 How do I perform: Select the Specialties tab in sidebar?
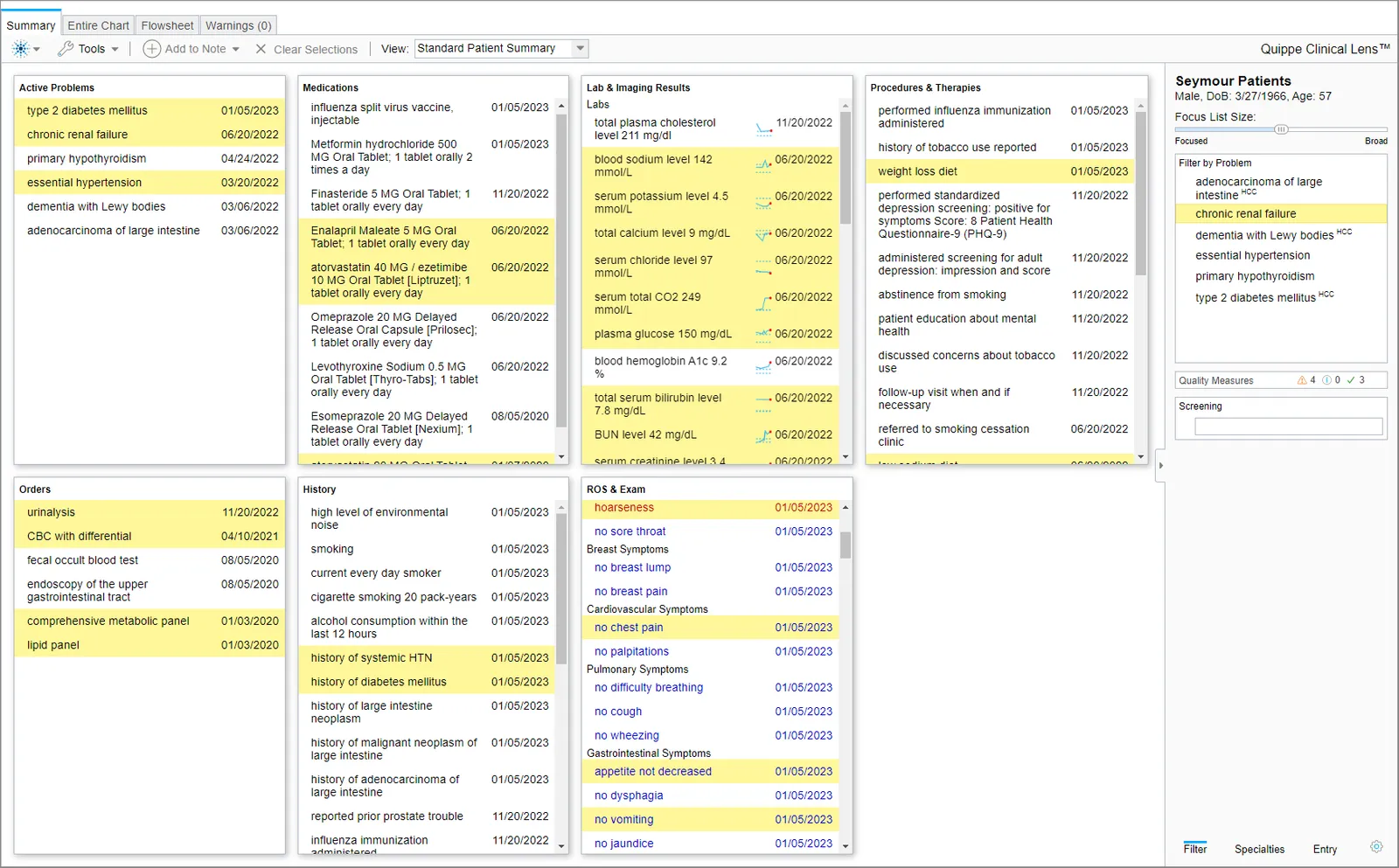1259,849
